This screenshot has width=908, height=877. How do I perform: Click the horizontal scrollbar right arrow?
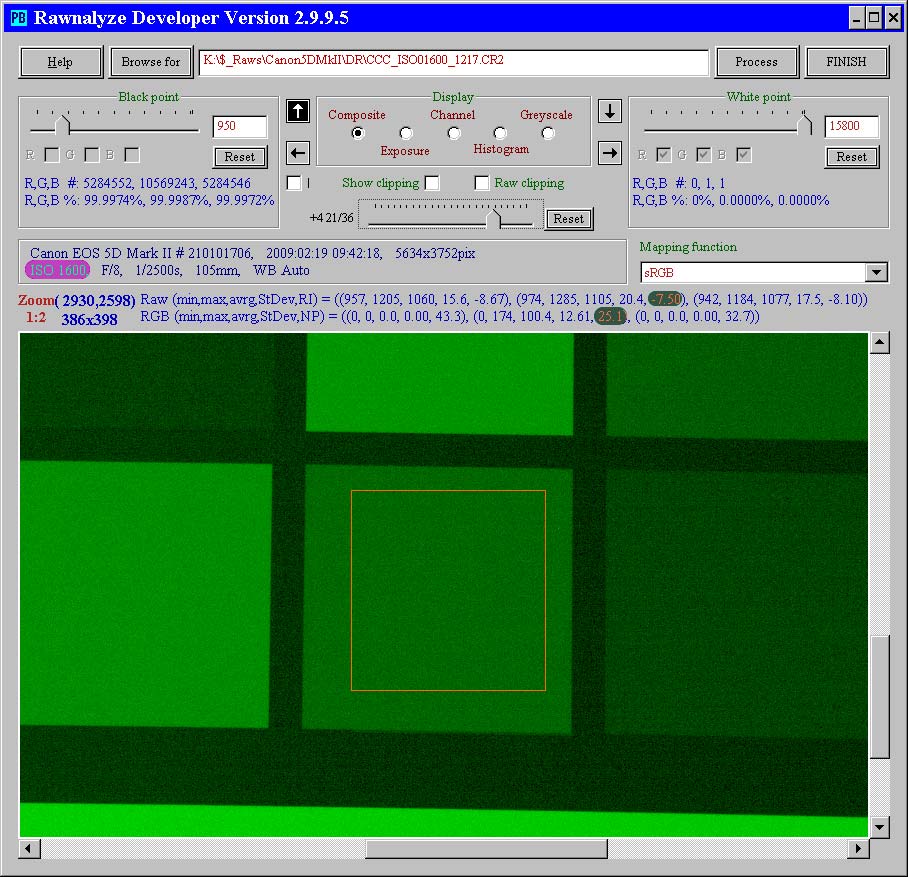pyautogui.click(x=857, y=848)
